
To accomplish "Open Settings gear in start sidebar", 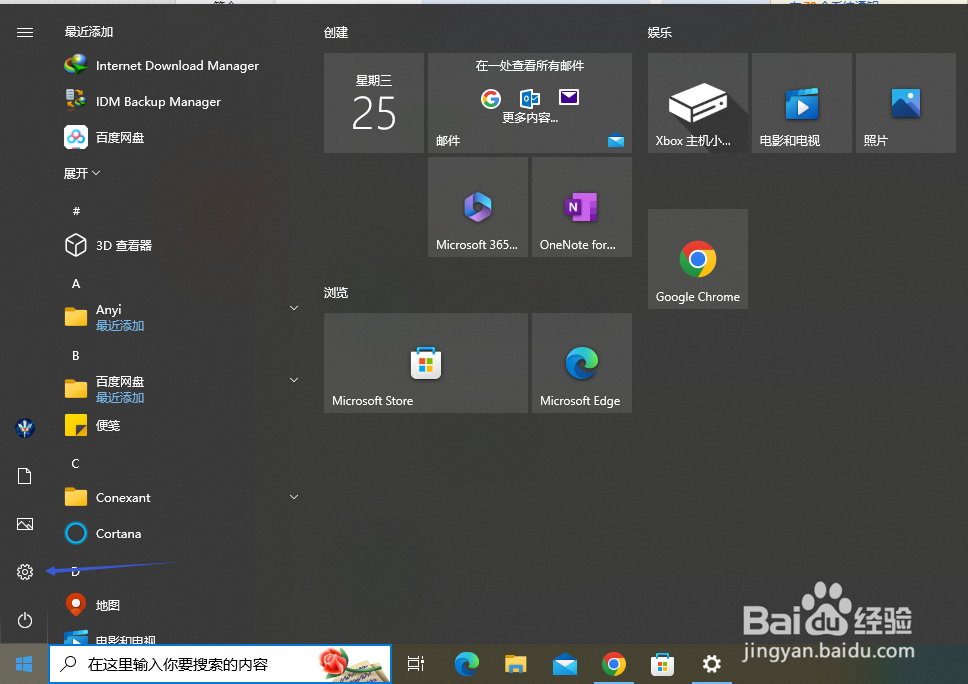I will pos(25,572).
